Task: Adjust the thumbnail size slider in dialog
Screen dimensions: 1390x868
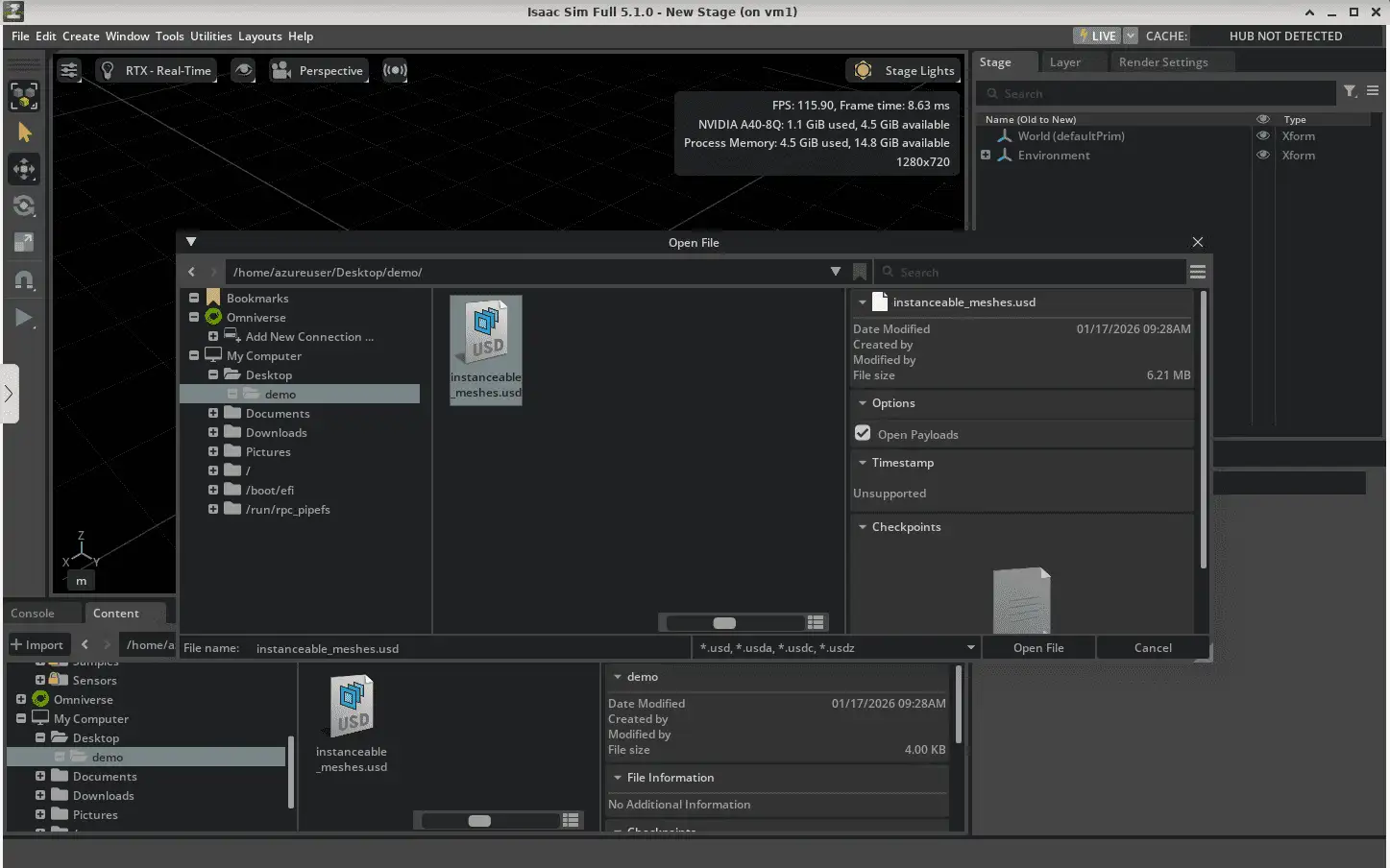Action: point(725,622)
